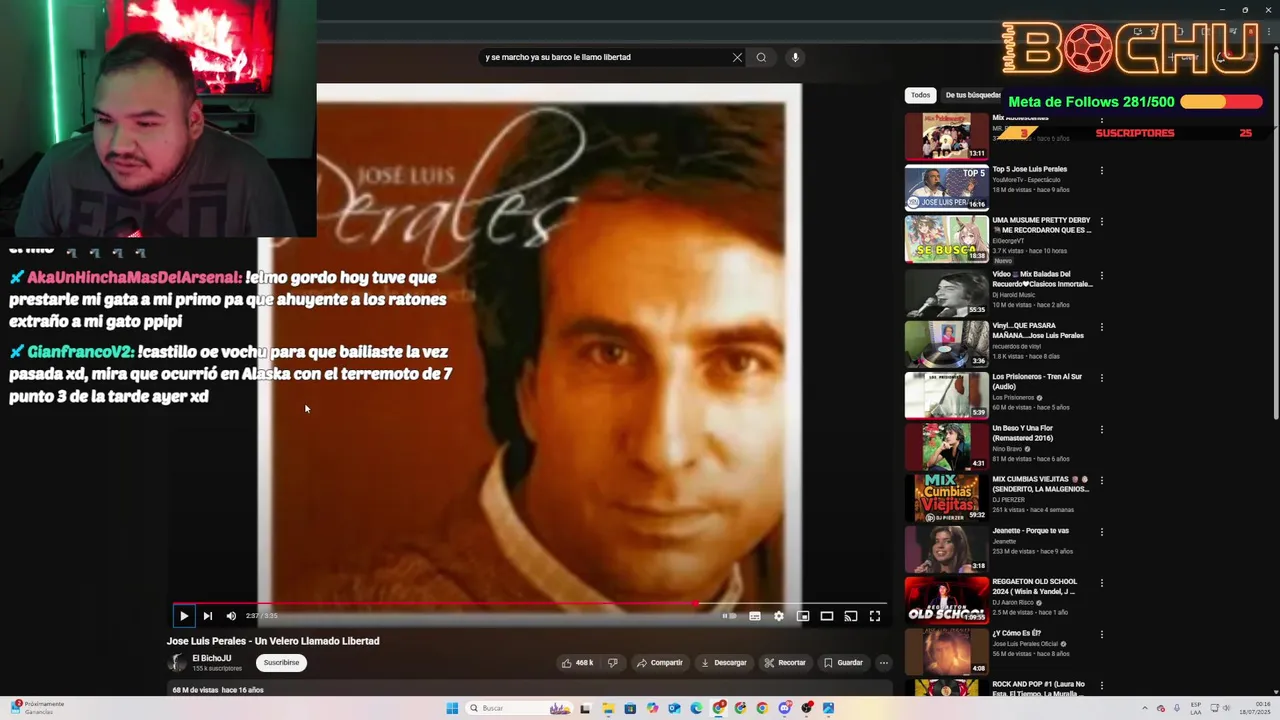Clear the YouTube search box text
The image size is (1280, 720).
pos(737,57)
